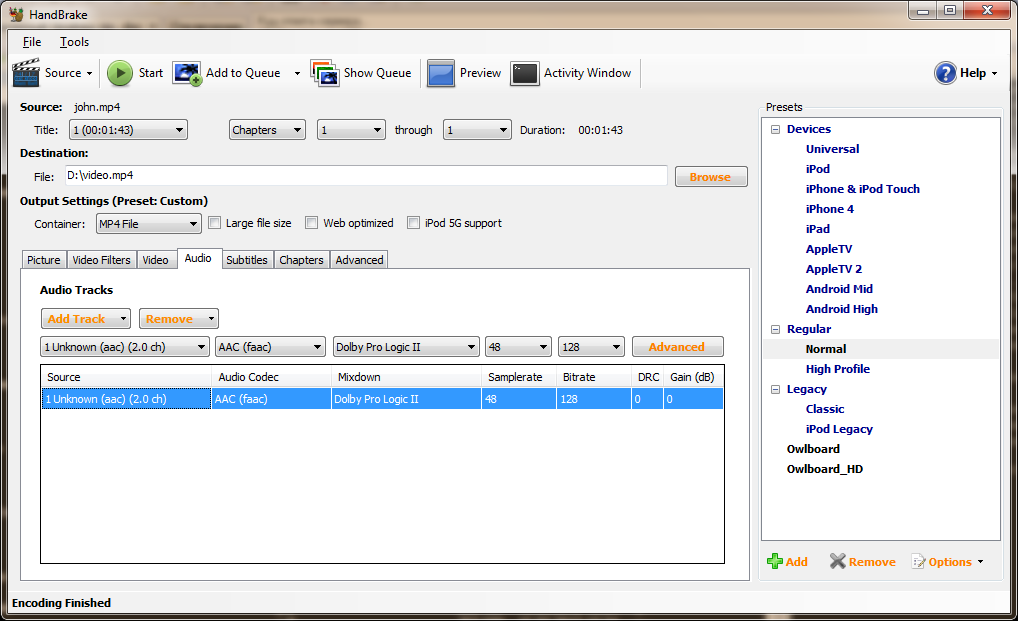Select the Normal preset
Image resolution: width=1018 pixels, height=621 pixels.
click(x=826, y=349)
